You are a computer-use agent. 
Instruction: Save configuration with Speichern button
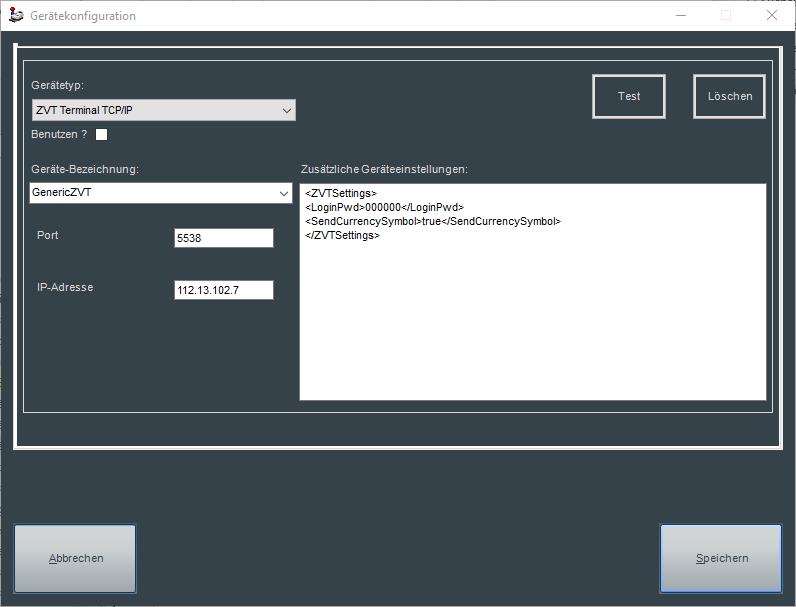721,559
